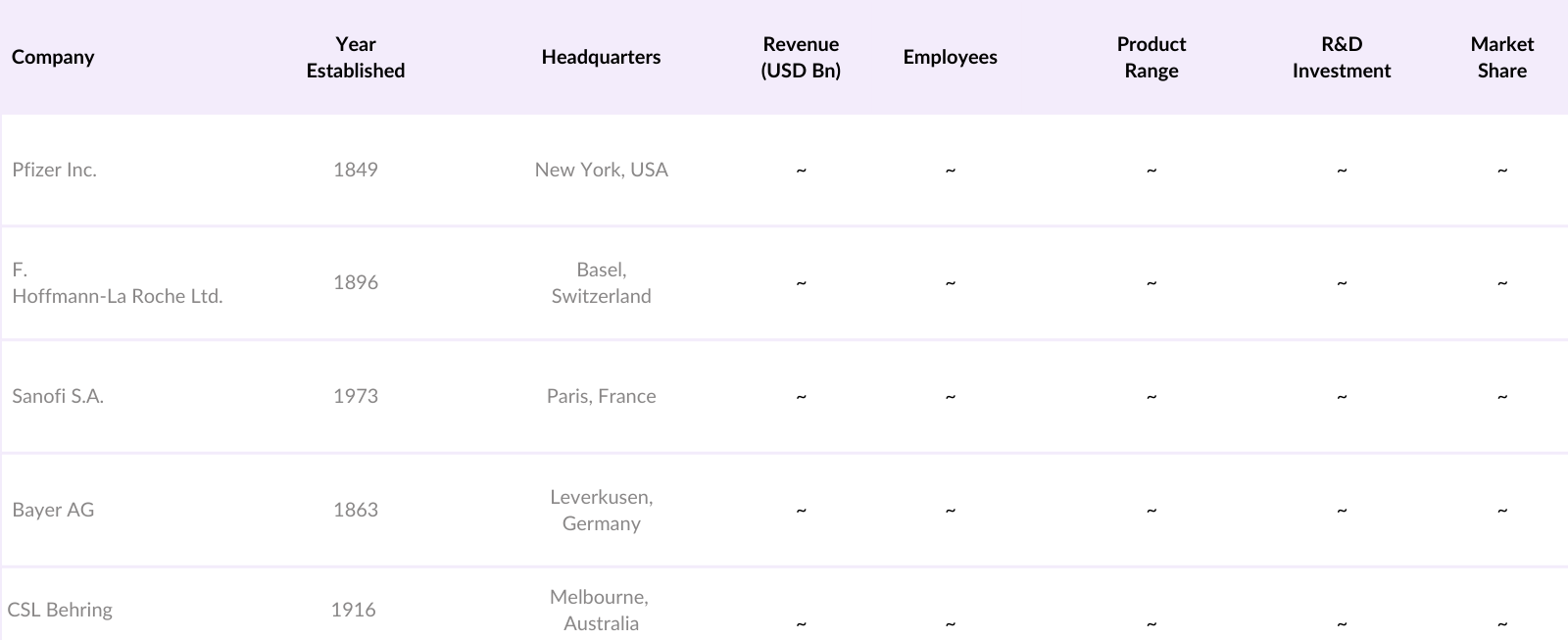The image size is (1568, 640).
Task: Click the Basel, Switzerland cell
Action: click(601, 283)
